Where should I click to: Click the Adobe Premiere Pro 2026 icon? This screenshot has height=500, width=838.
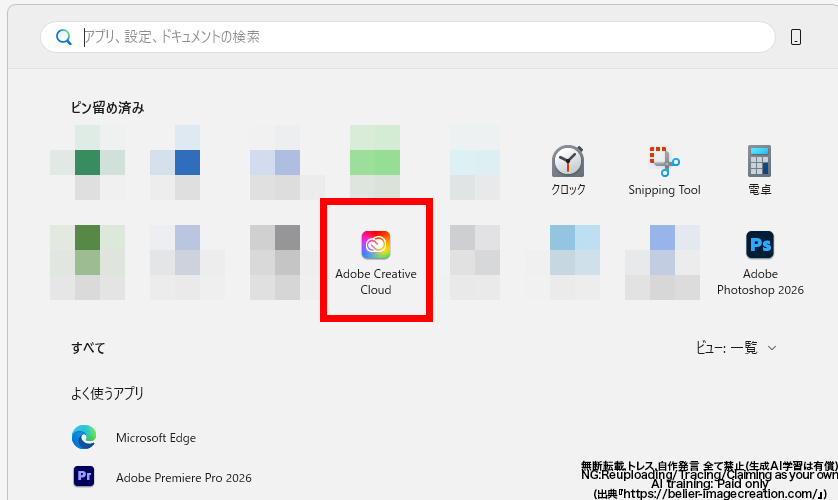(84, 476)
